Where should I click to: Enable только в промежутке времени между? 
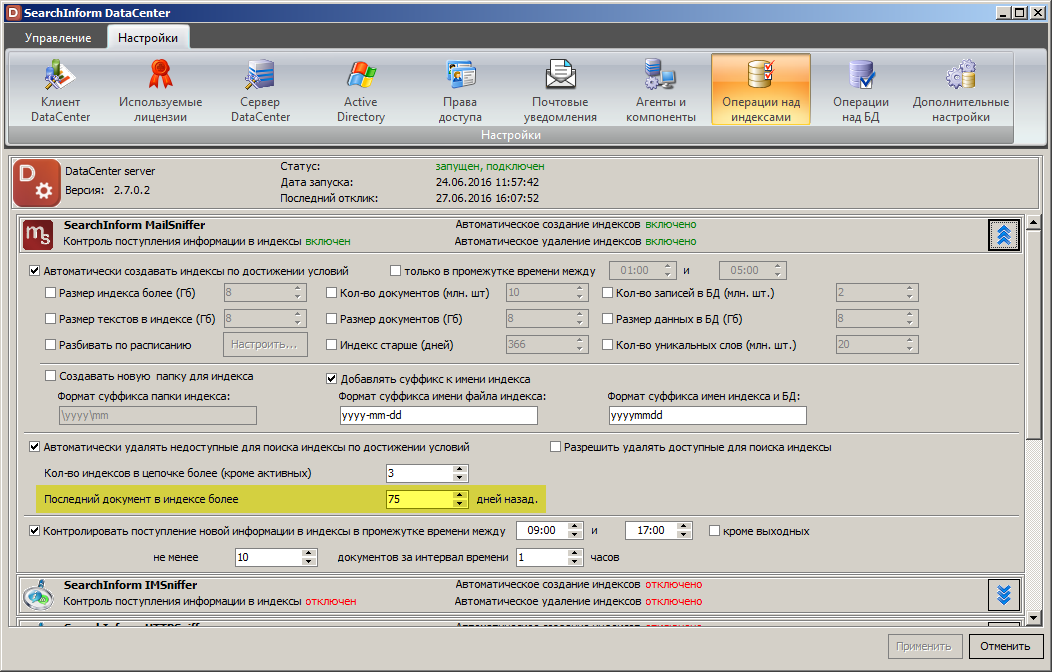pos(395,271)
